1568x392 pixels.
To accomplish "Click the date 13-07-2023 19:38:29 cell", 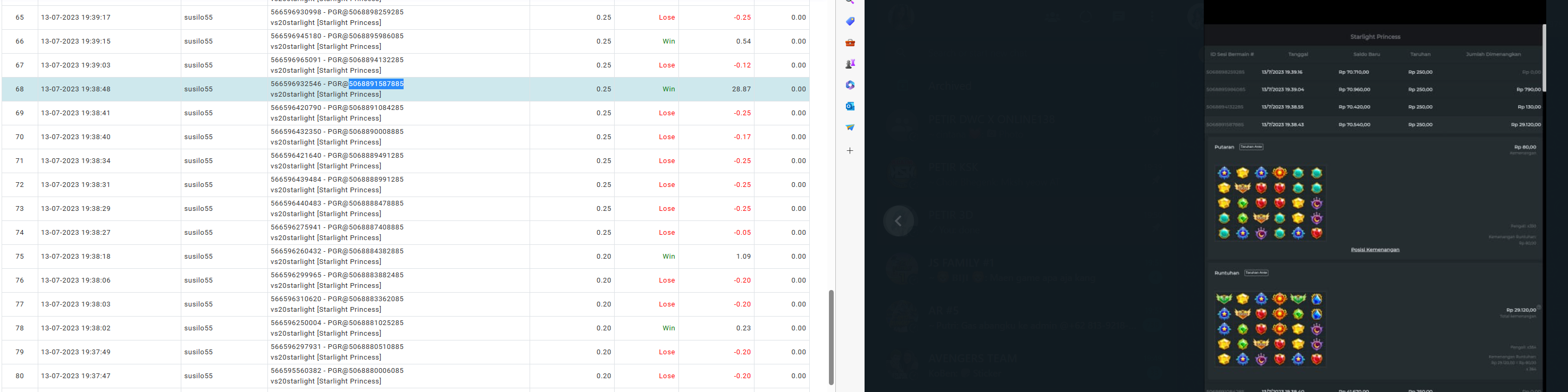I will click(x=76, y=209).
